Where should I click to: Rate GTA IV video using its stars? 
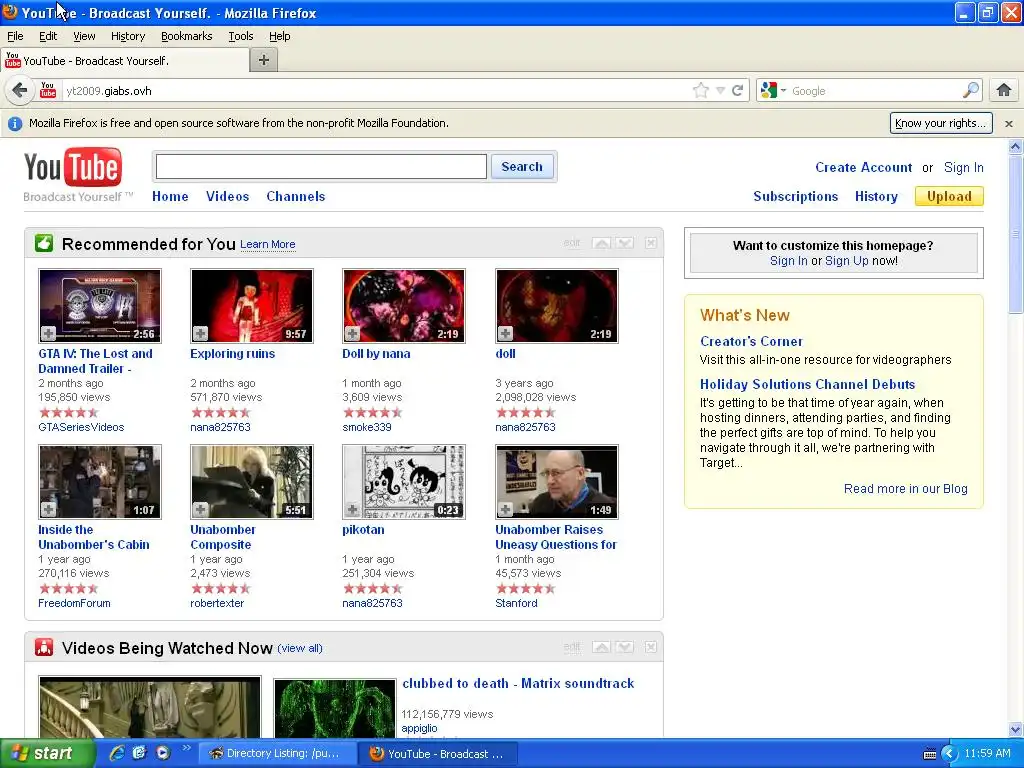point(69,412)
